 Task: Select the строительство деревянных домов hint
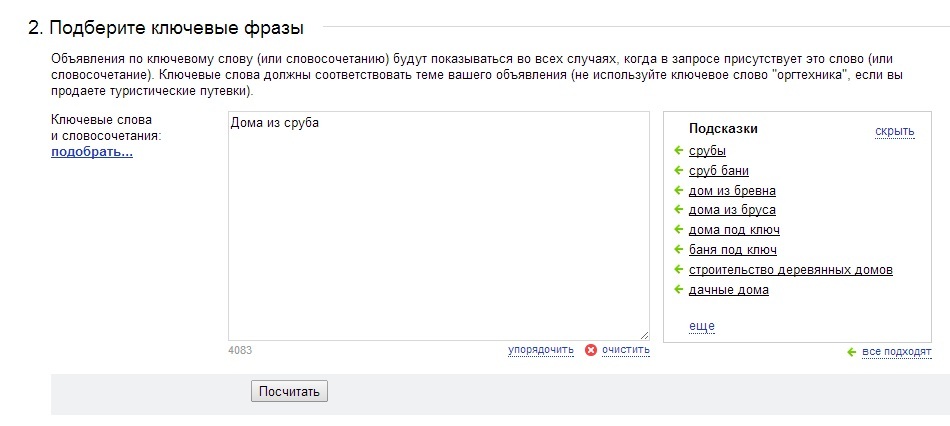791,270
